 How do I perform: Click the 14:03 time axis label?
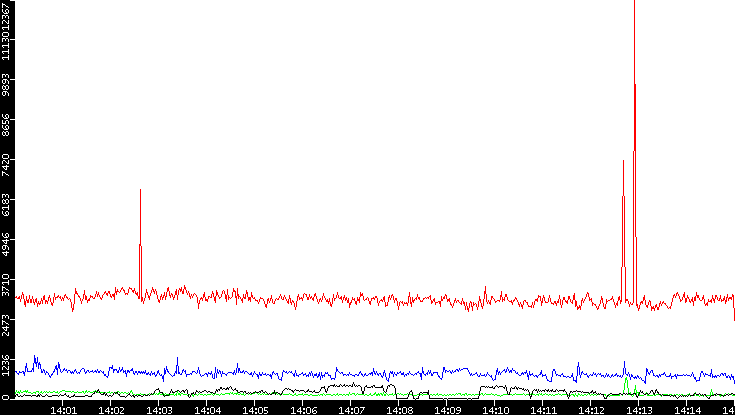point(158,410)
